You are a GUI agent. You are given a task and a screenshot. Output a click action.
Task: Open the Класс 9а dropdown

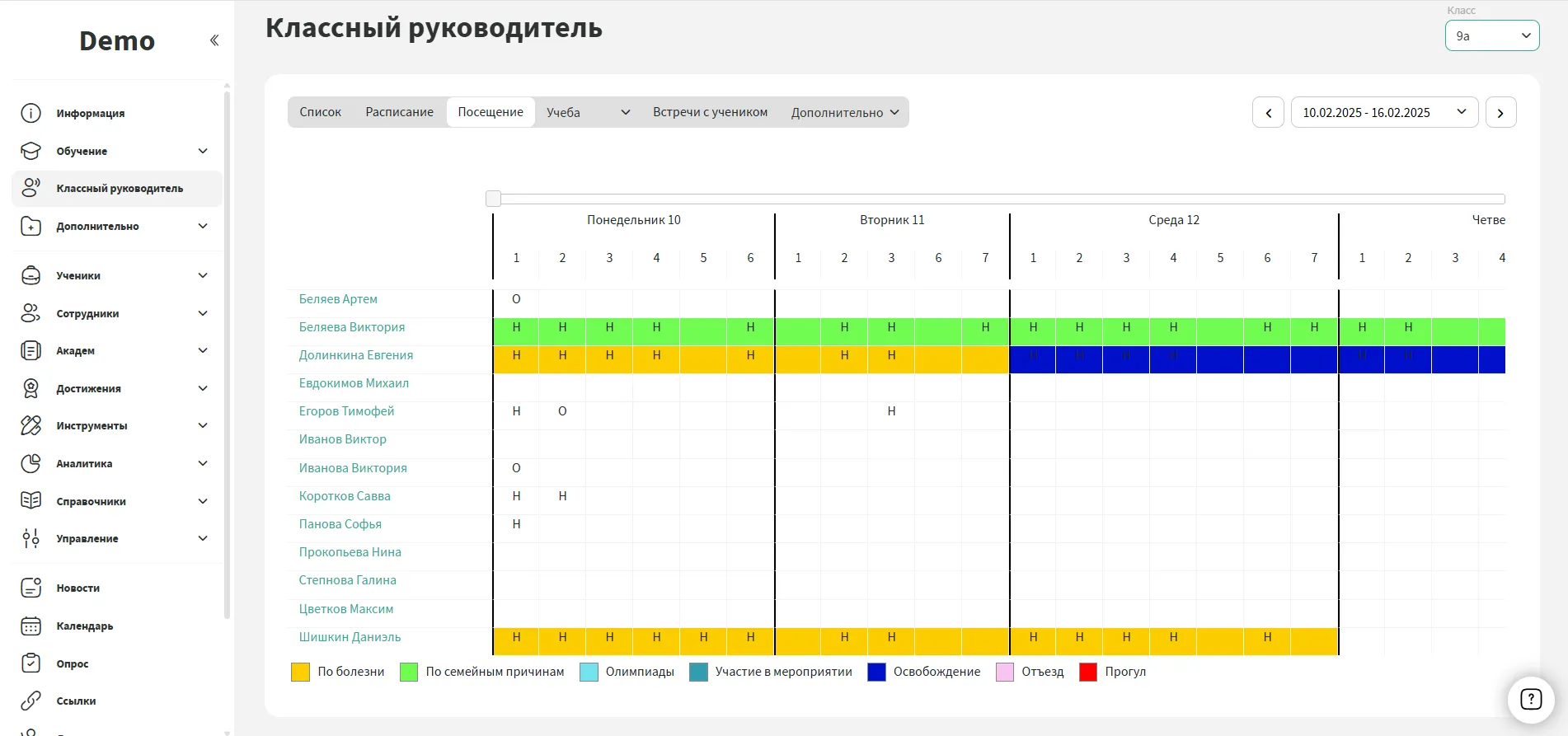coord(1491,35)
